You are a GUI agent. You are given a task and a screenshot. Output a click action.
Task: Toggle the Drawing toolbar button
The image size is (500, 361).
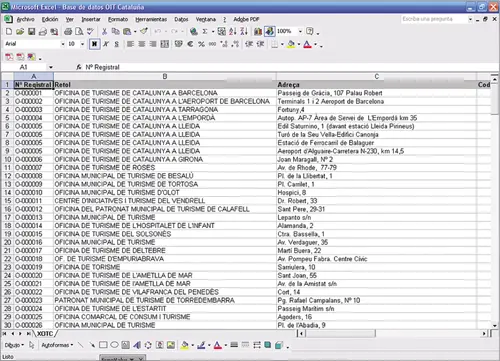coord(269,32)
